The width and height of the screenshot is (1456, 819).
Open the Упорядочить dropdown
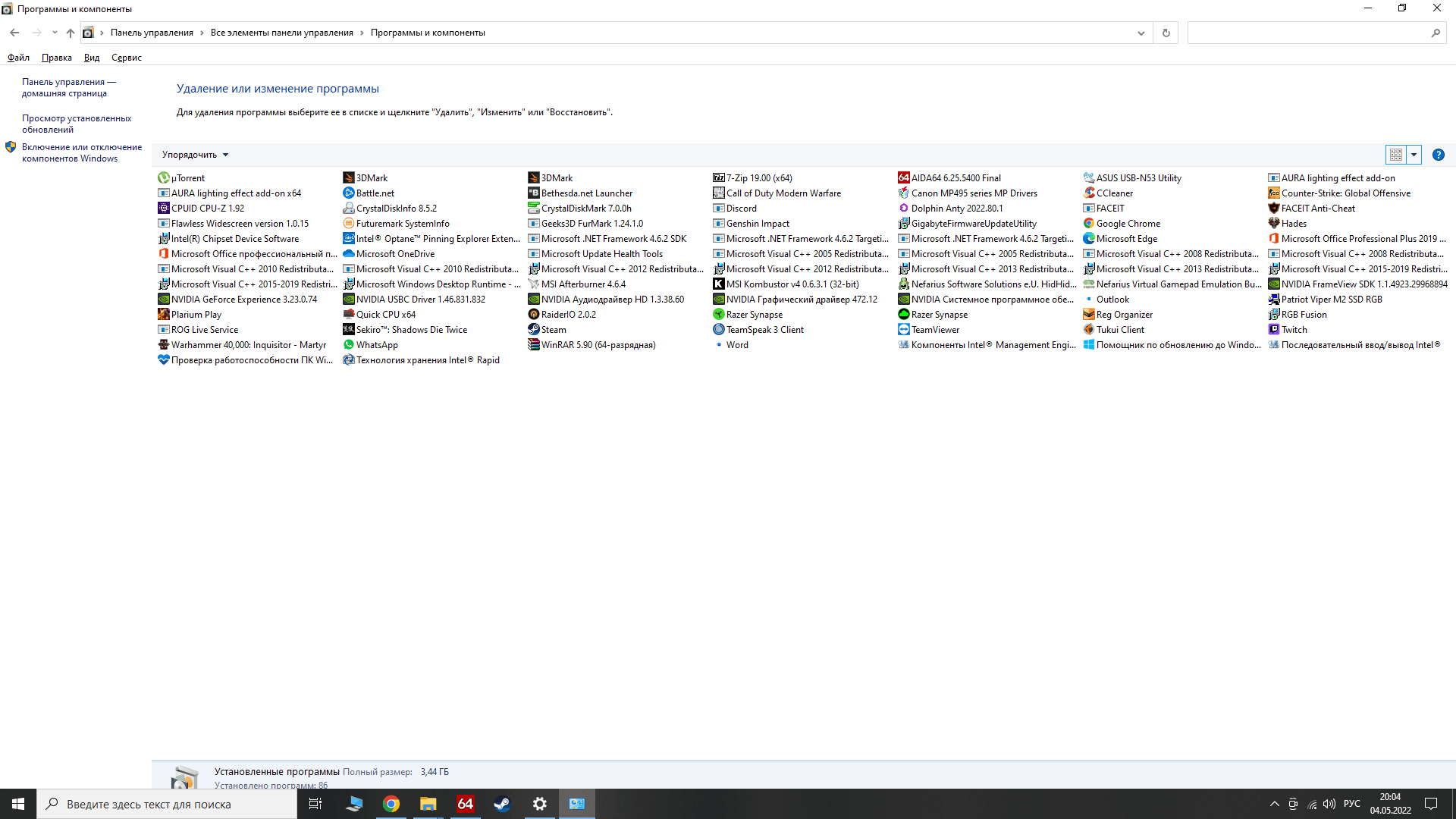pyautogui.click(x=195, y=155)
